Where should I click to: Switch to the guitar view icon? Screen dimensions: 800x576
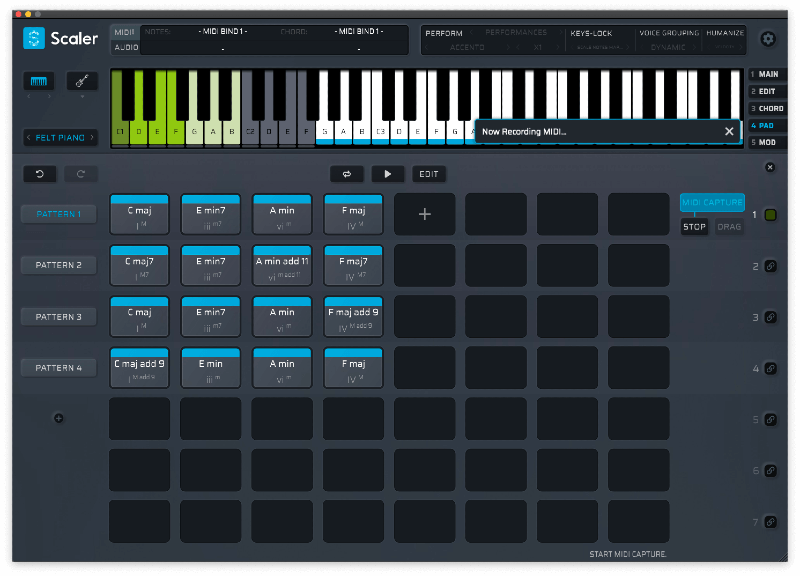tap(82, 82)
